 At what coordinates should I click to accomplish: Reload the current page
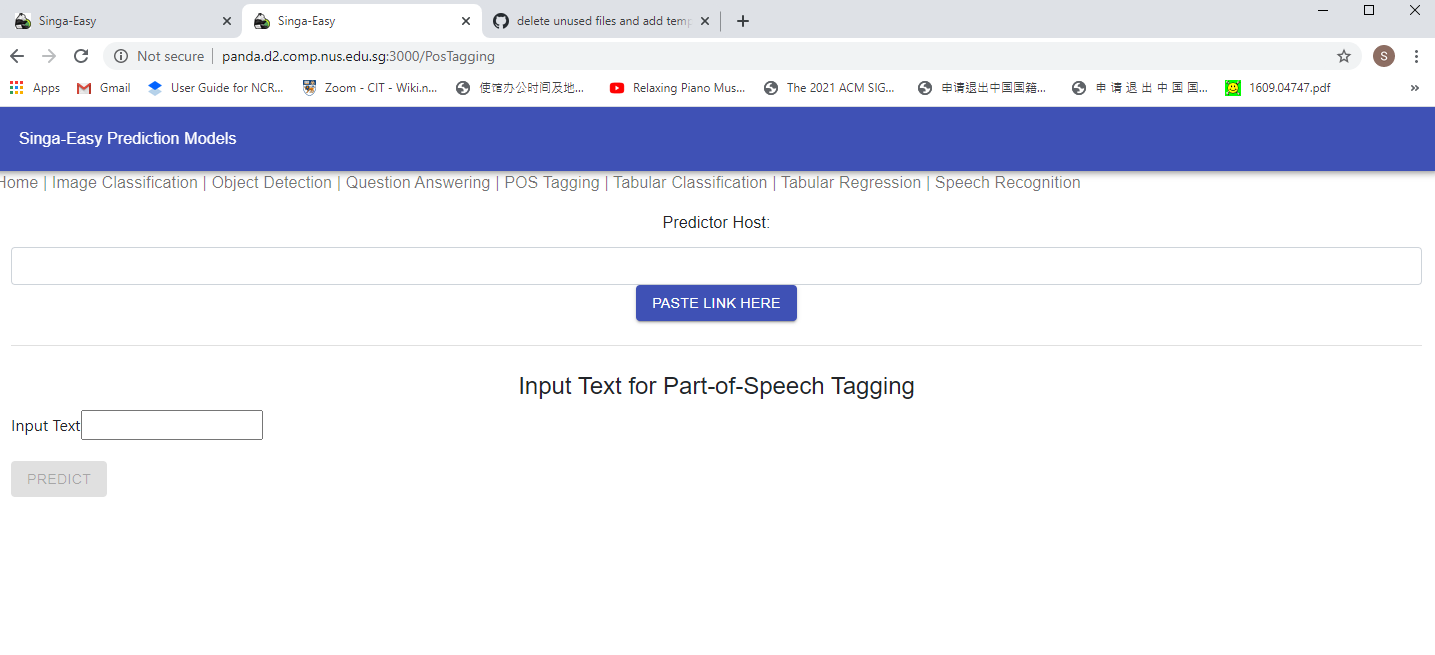pyautogui.click(x=80, y=56)
